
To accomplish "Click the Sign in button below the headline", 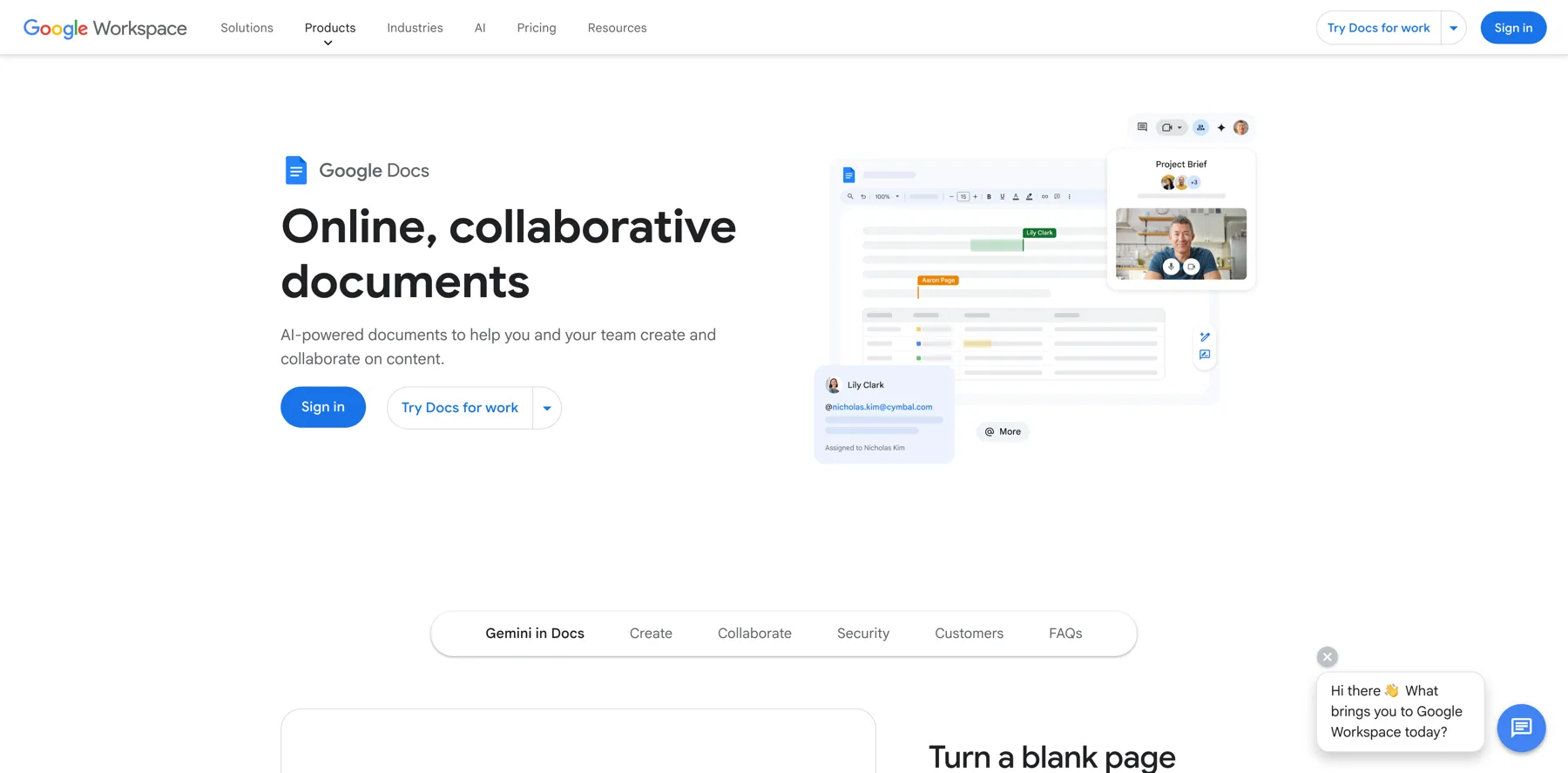I will click(x=323, y=407).
